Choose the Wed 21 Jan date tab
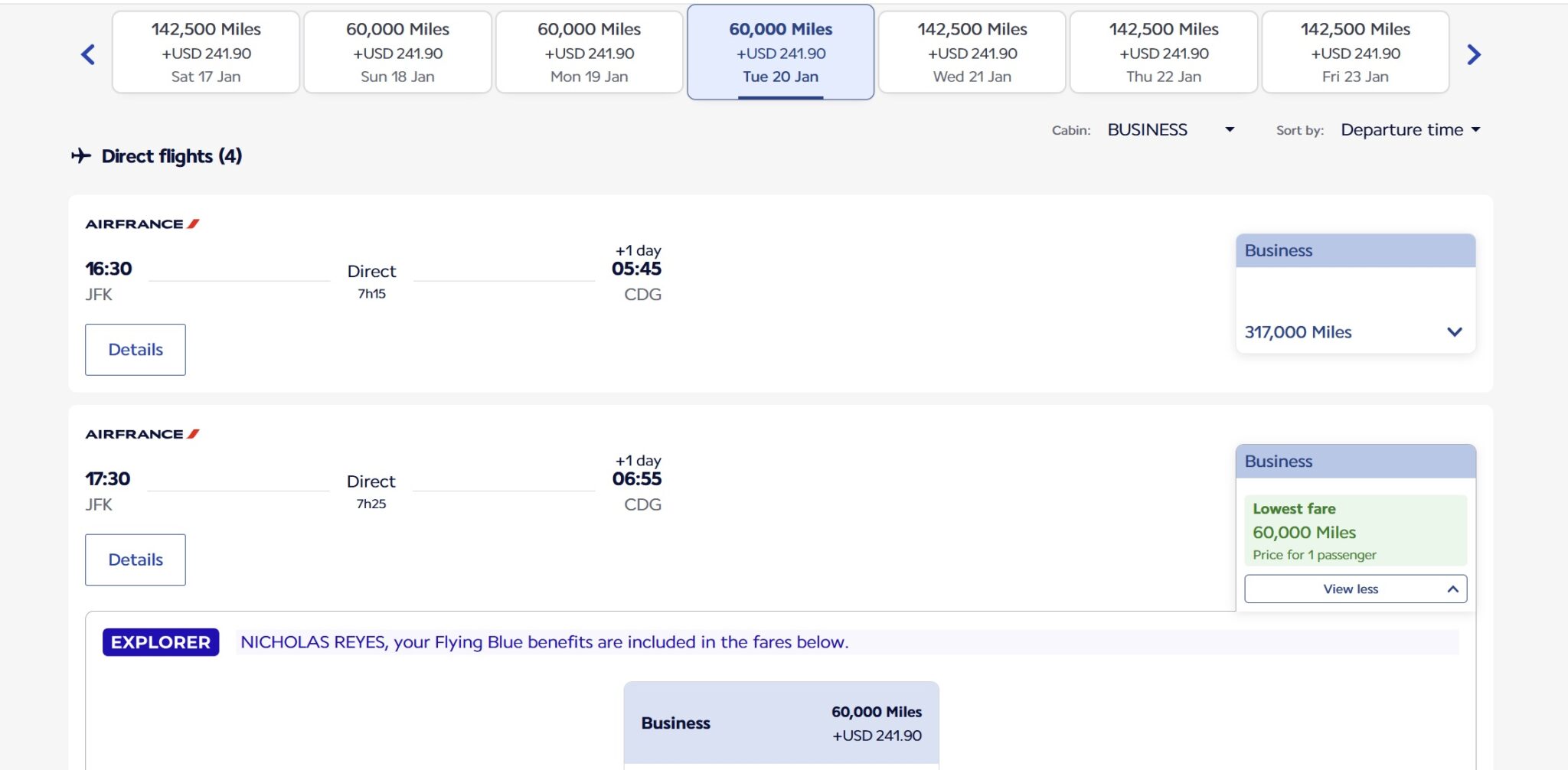1568x770 pixels. [x=972, y=53]
